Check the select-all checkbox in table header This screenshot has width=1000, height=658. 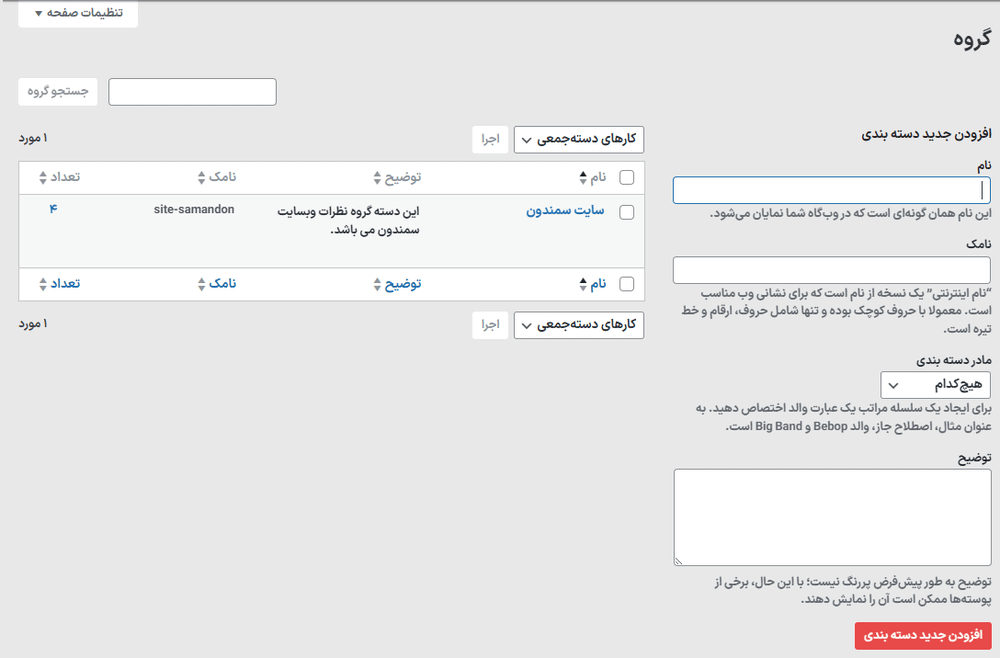click(627, 177)
